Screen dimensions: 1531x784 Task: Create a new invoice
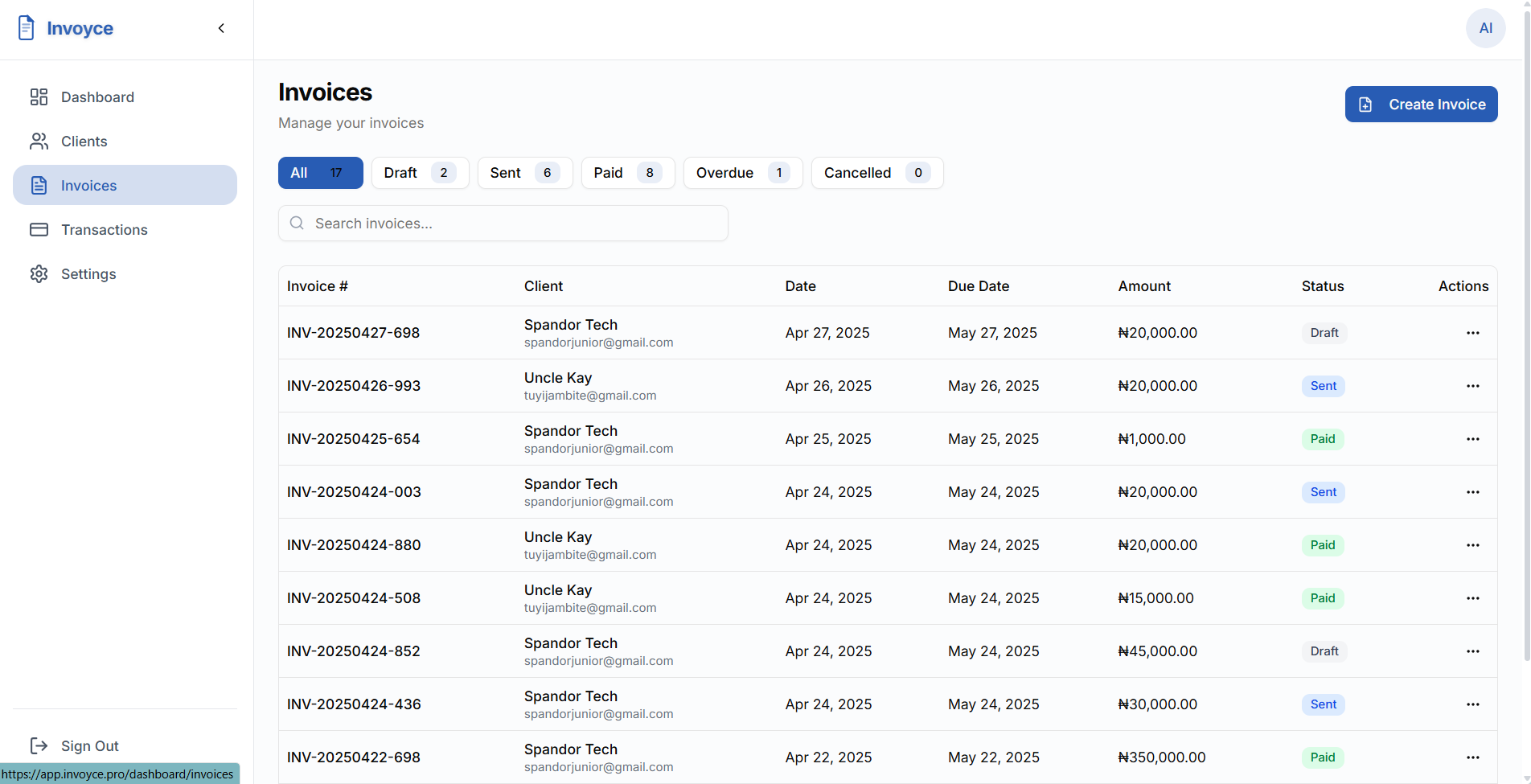(1421, 105)
